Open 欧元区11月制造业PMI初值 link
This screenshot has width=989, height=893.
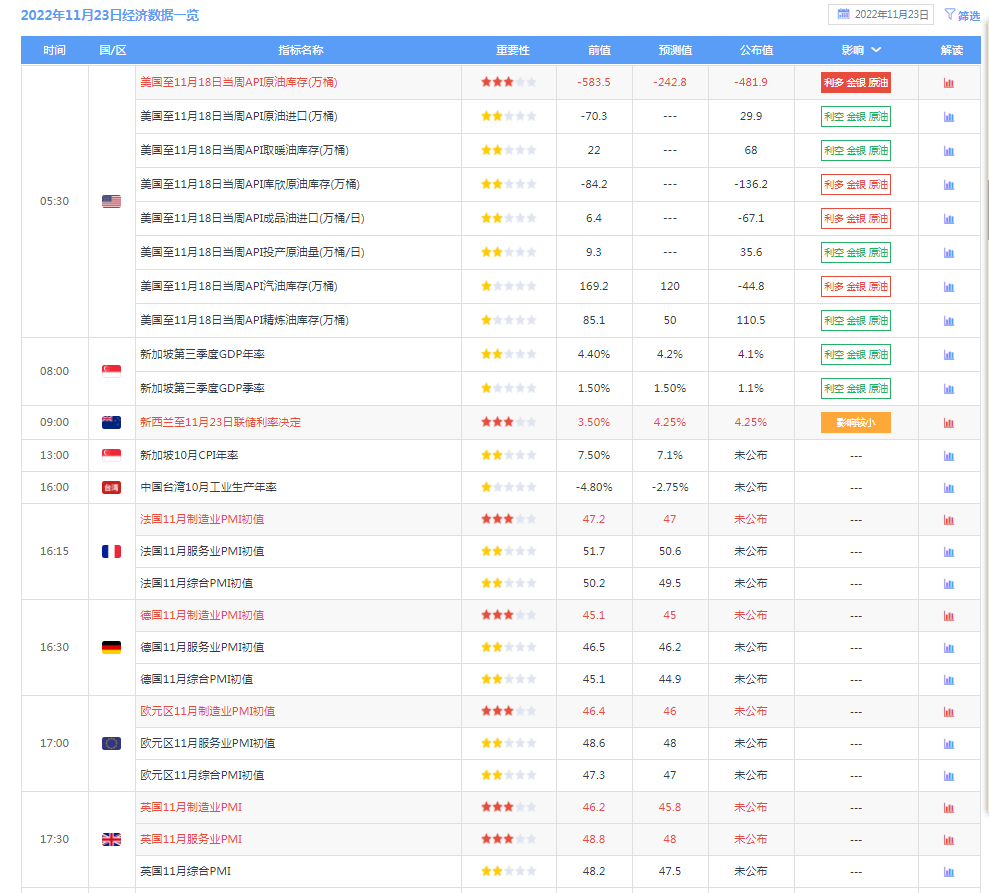click(x=208, y=711)
